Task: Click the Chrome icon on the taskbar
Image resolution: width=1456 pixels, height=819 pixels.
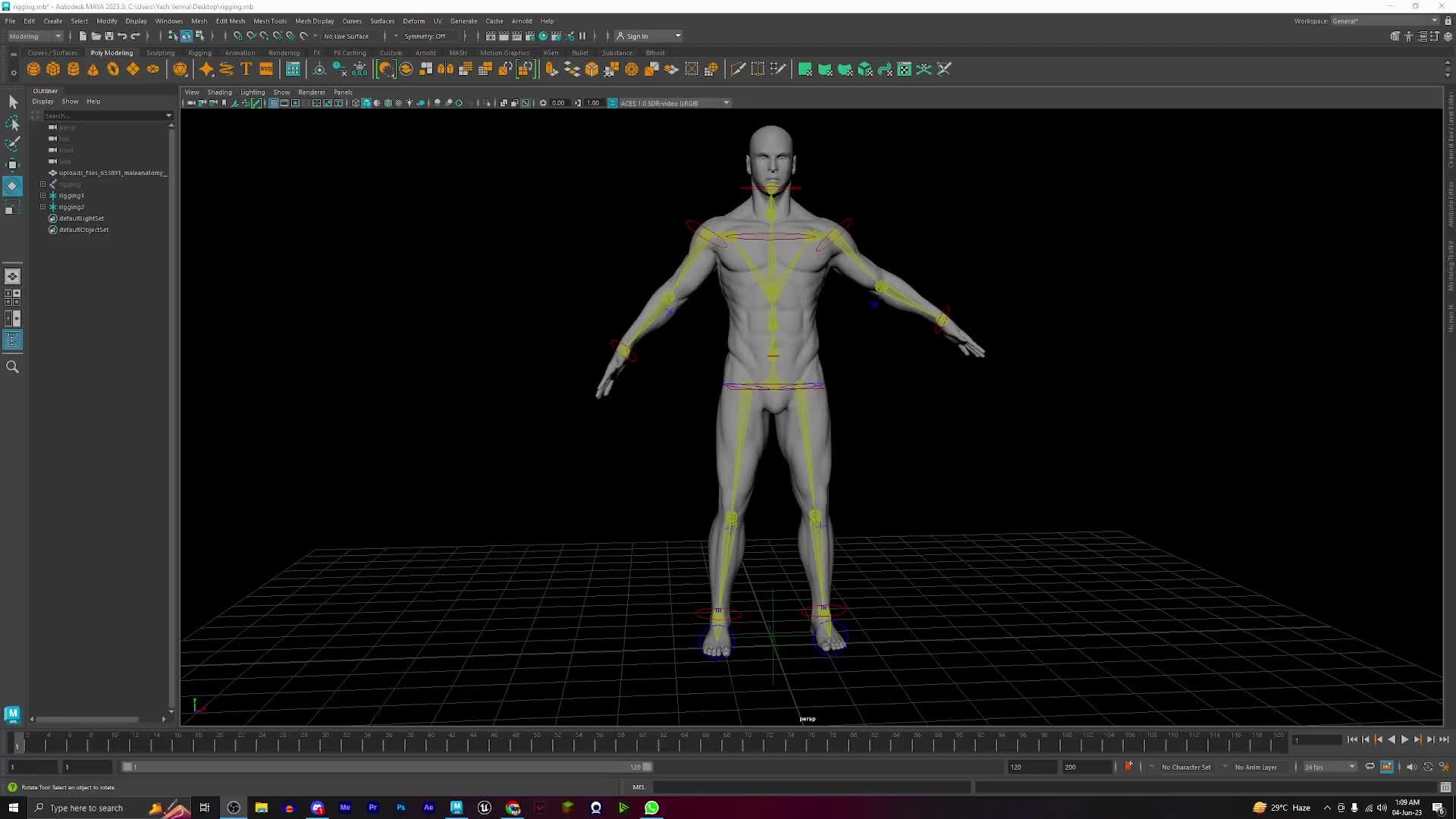Action: [513, 808]
